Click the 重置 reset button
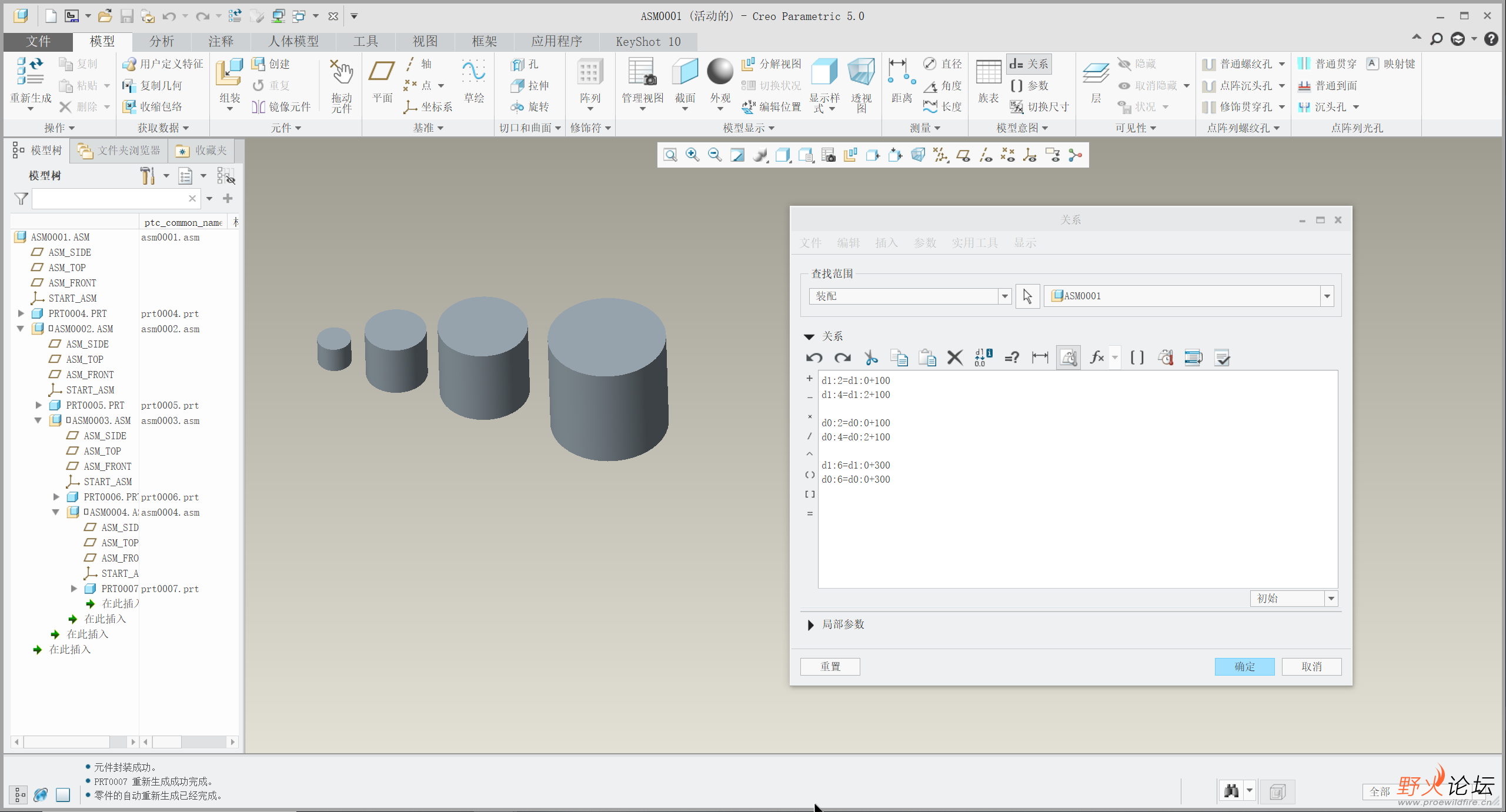1506x812 pixels. [830, 666]
